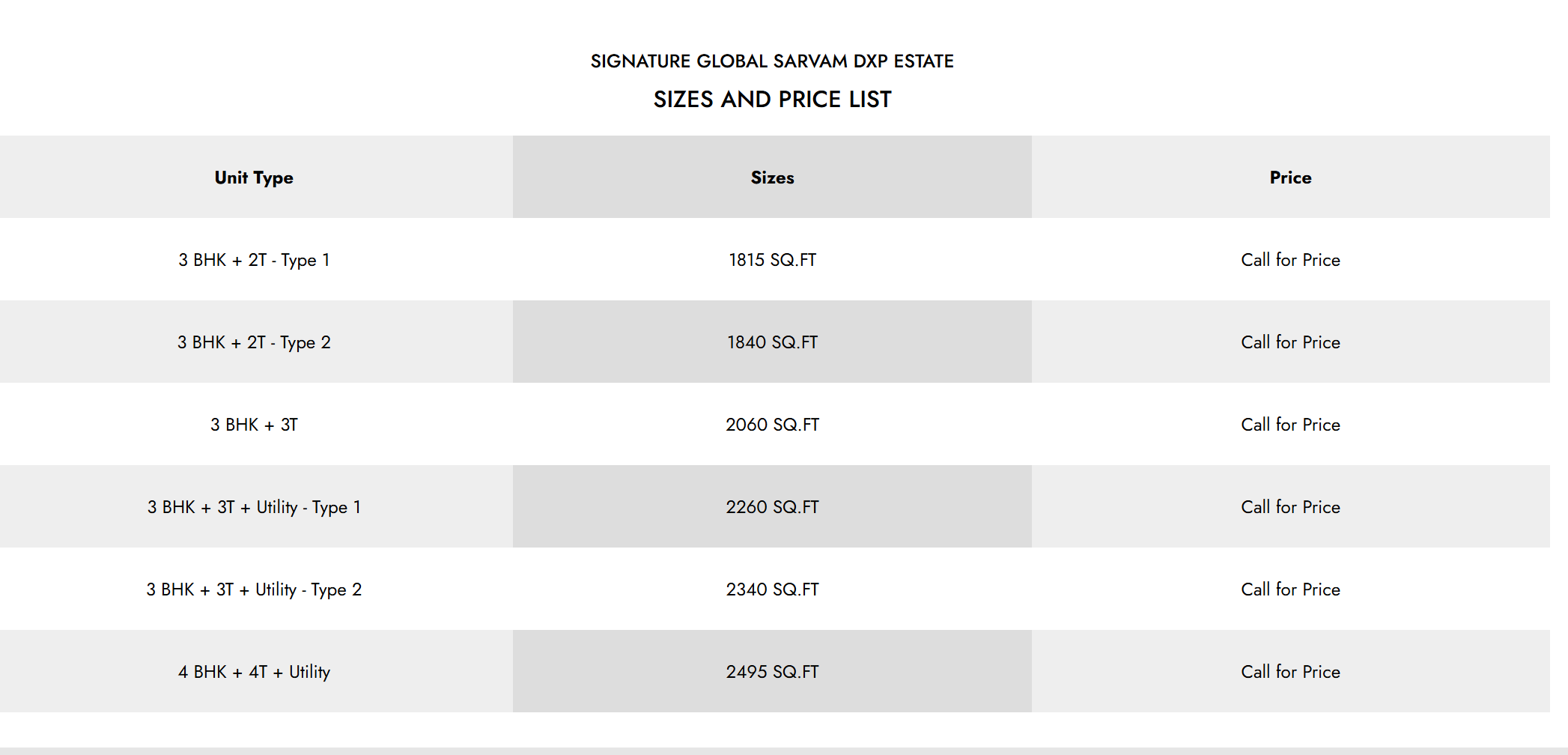Select the Signature Global Sarvam DXP Estate title
Image resolution: width=1568 pixels, height=755 pixels.
772,61
